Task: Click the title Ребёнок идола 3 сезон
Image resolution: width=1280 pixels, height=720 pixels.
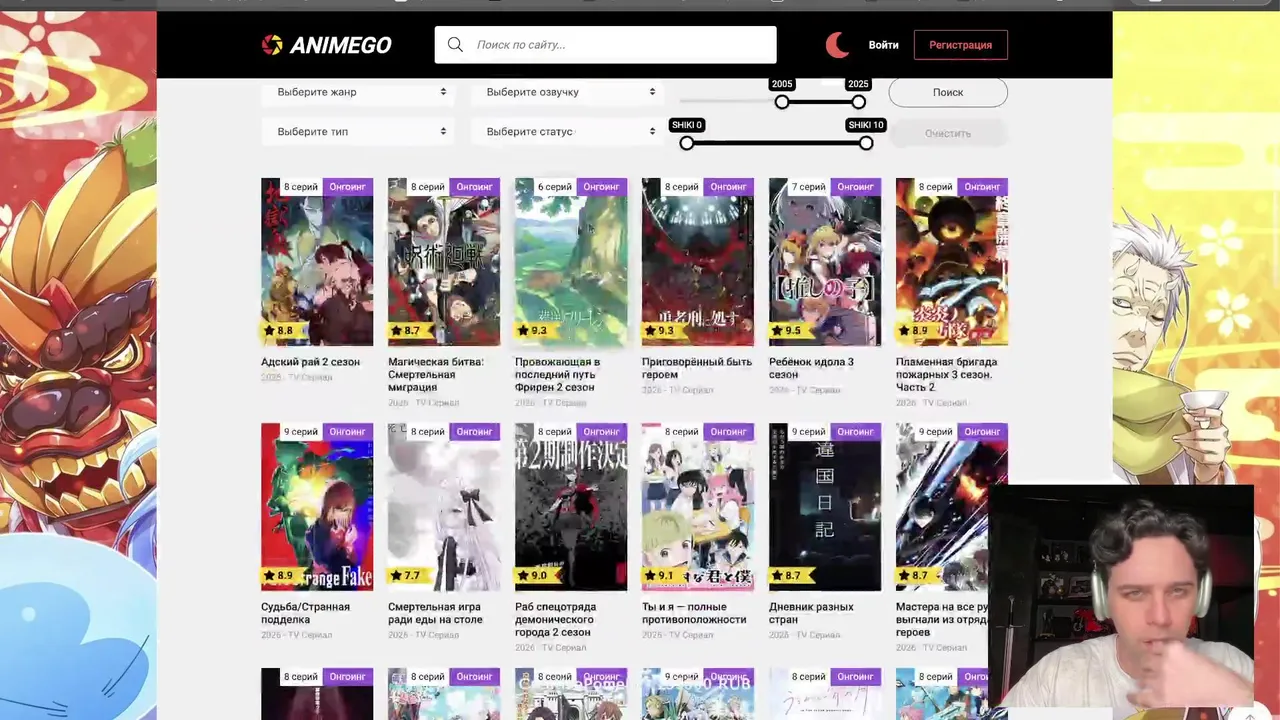Action: coord(811,368)
